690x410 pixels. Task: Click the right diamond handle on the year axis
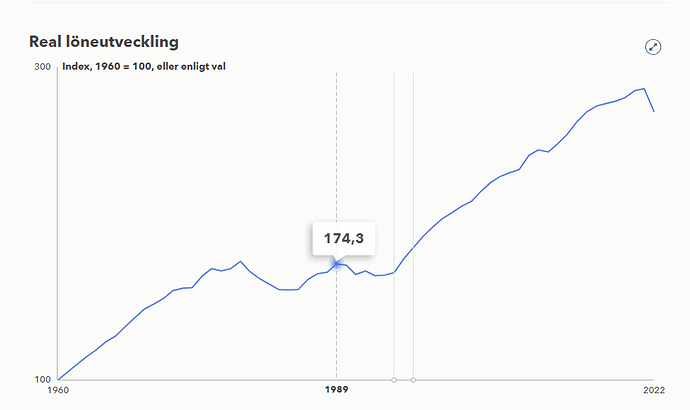pos(413,380)
